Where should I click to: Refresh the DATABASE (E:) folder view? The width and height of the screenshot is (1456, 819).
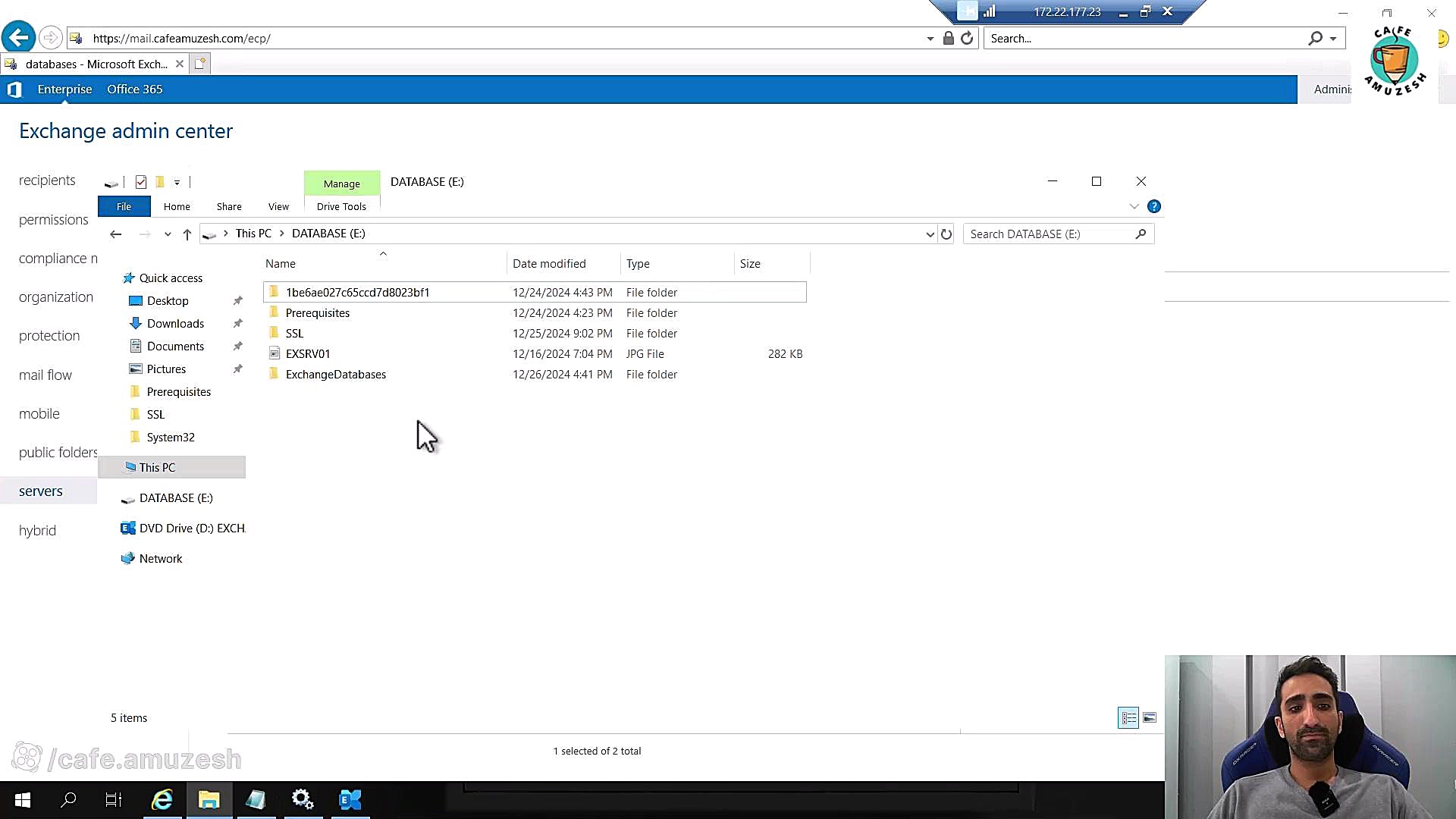946,234
